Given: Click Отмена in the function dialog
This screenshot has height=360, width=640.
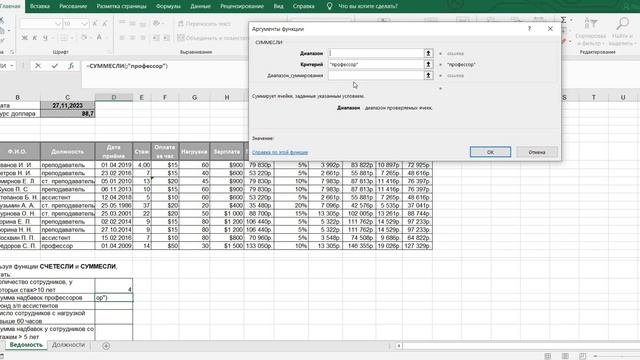Looking at the screenshot, I should pyautogui.click(x=537, y=152).
